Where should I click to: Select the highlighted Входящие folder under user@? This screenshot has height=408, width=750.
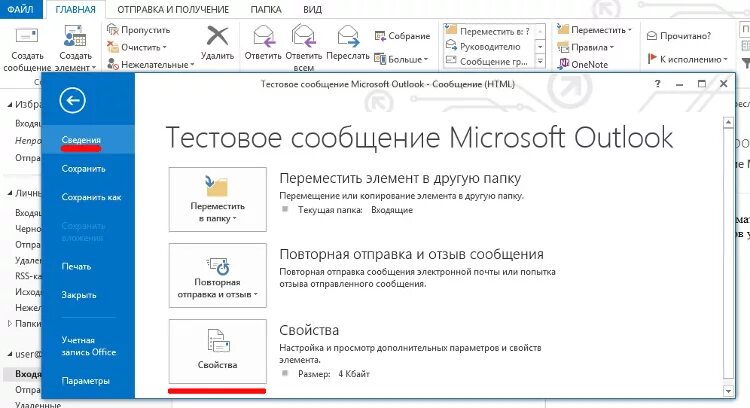pyautogui.click(x=22, y=374)
